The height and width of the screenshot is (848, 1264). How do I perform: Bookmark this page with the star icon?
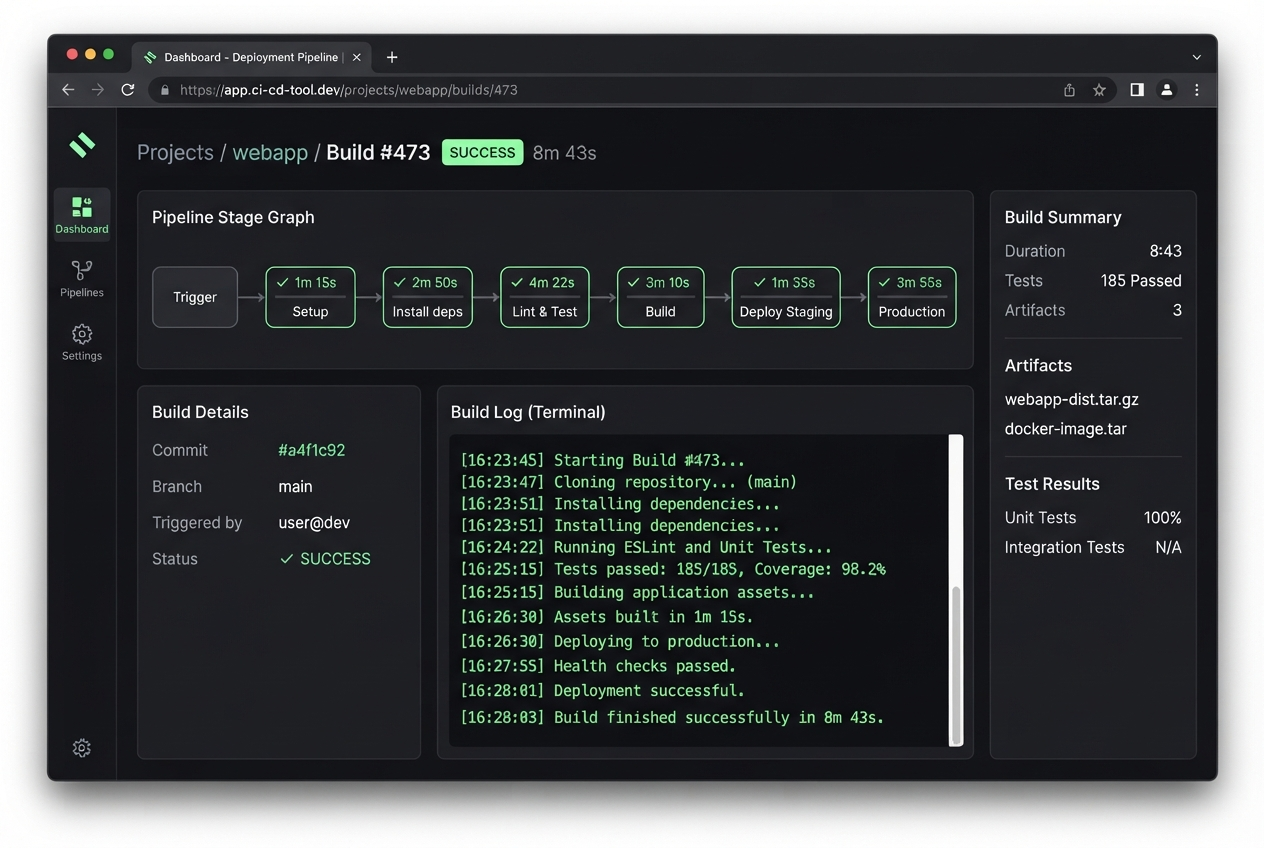click(x=1099, y=90)
